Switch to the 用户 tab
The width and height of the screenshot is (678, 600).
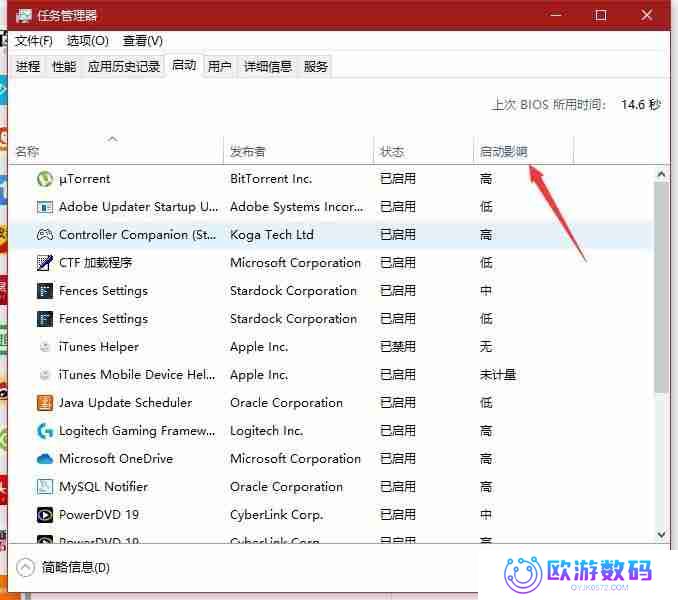pyautogui.click(x=219, y=67)
